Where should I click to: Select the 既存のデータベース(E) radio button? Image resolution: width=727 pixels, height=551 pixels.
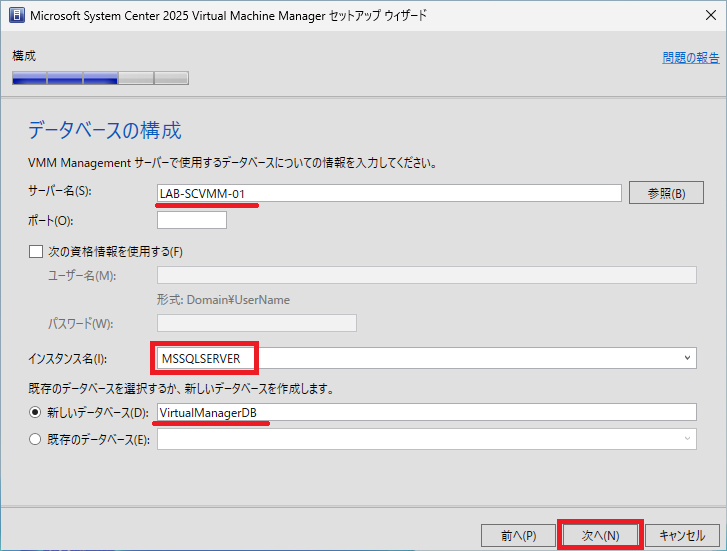(x=35, y=439)
